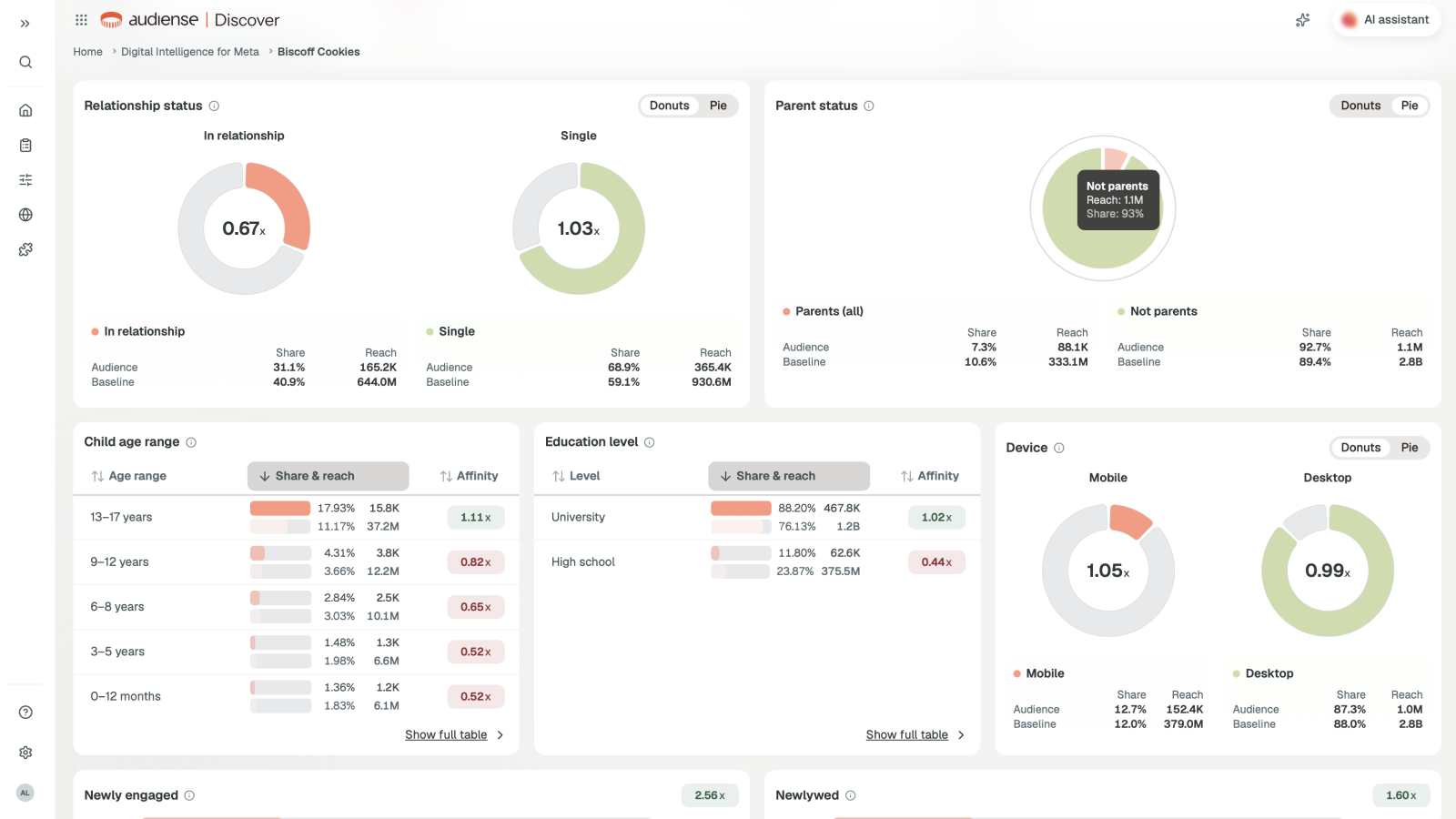Open Digital Intelligence for Meta breadcrumb

point(190,52)
